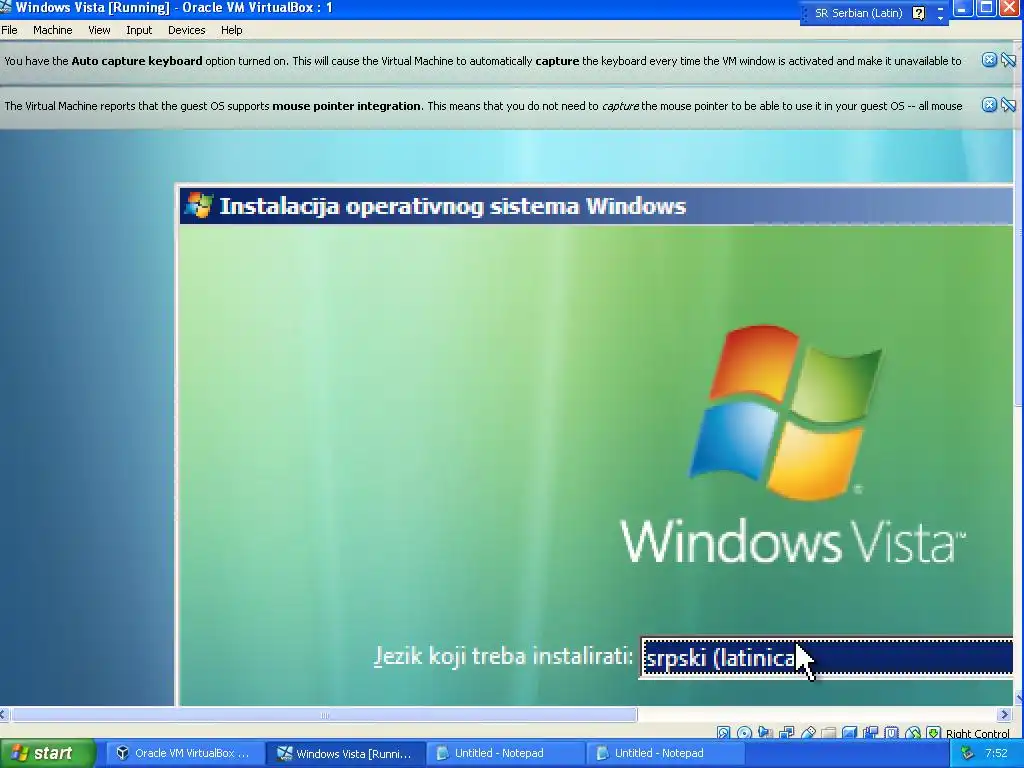Minimize the VirtualBox VM window
Screen dimensions: 1024x768
coord(963,8)
